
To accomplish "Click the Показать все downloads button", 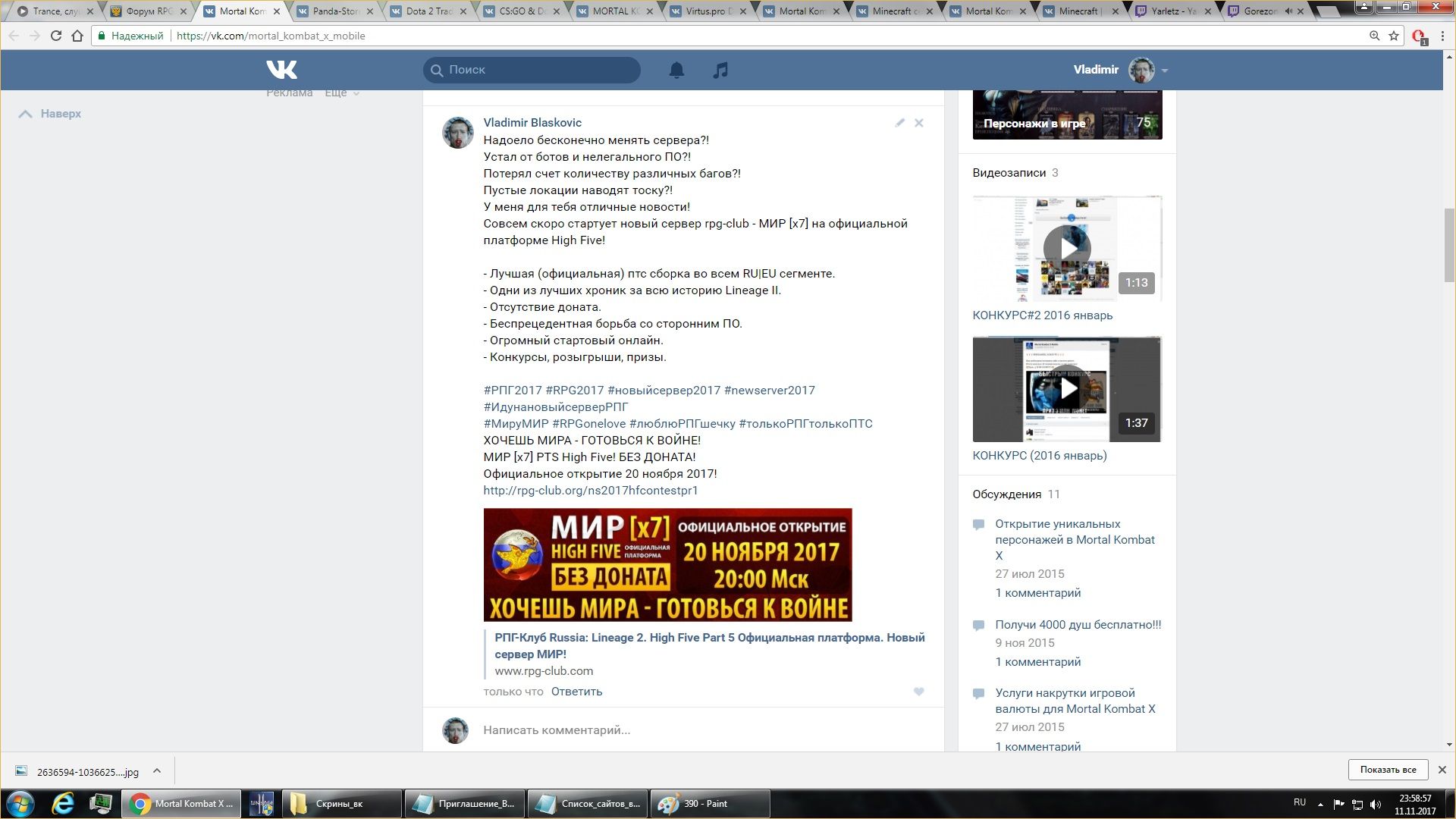I will pos(1388,770).
